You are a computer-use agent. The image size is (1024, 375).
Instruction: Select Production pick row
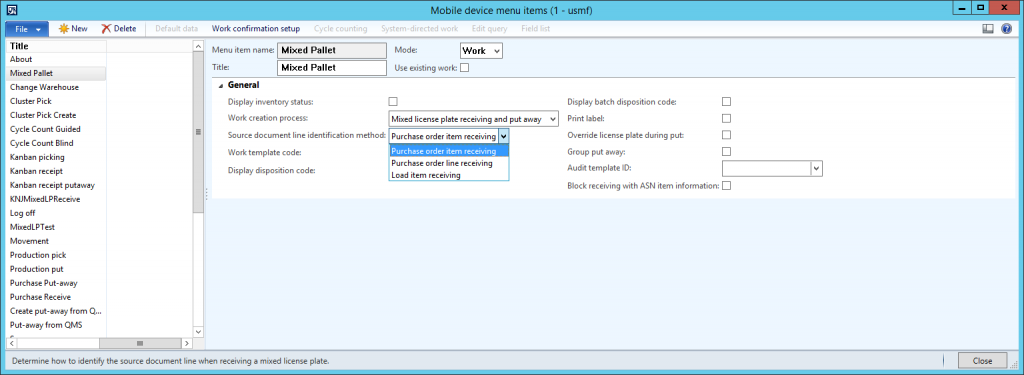[56, 255]
